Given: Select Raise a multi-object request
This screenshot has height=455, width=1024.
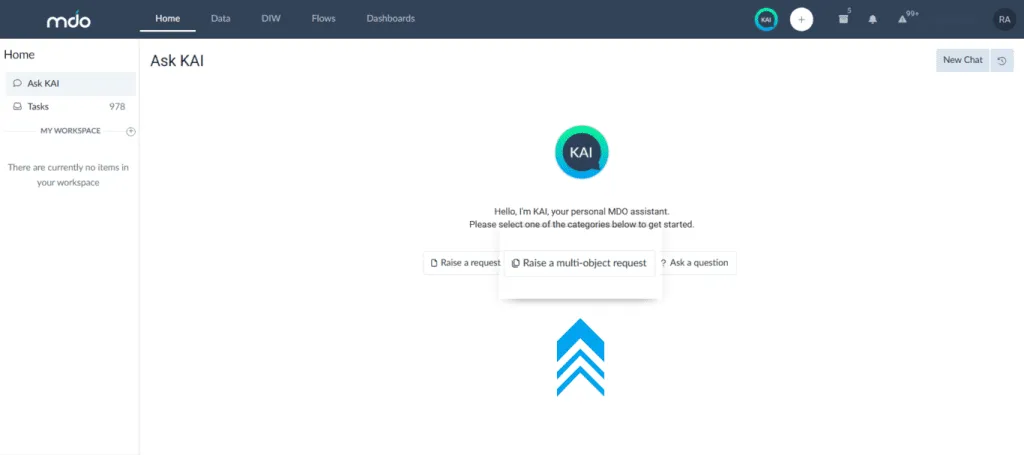Looking at the screenshot, I should pos(579,263).
